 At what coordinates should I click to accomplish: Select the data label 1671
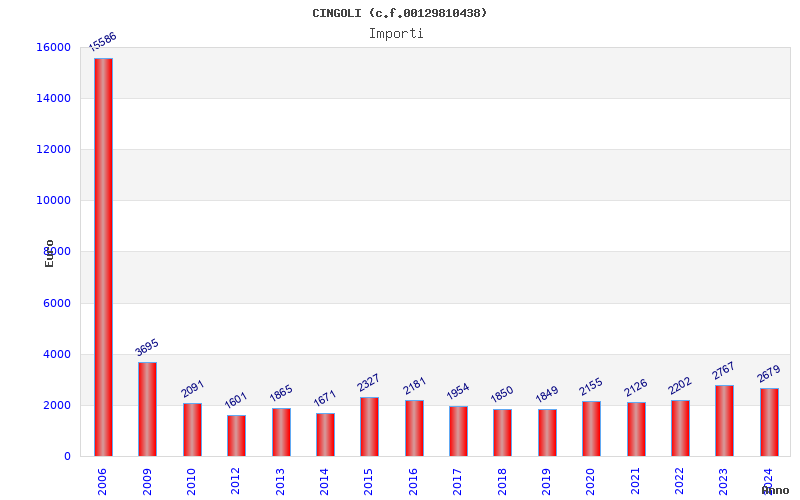click(325, 398)
